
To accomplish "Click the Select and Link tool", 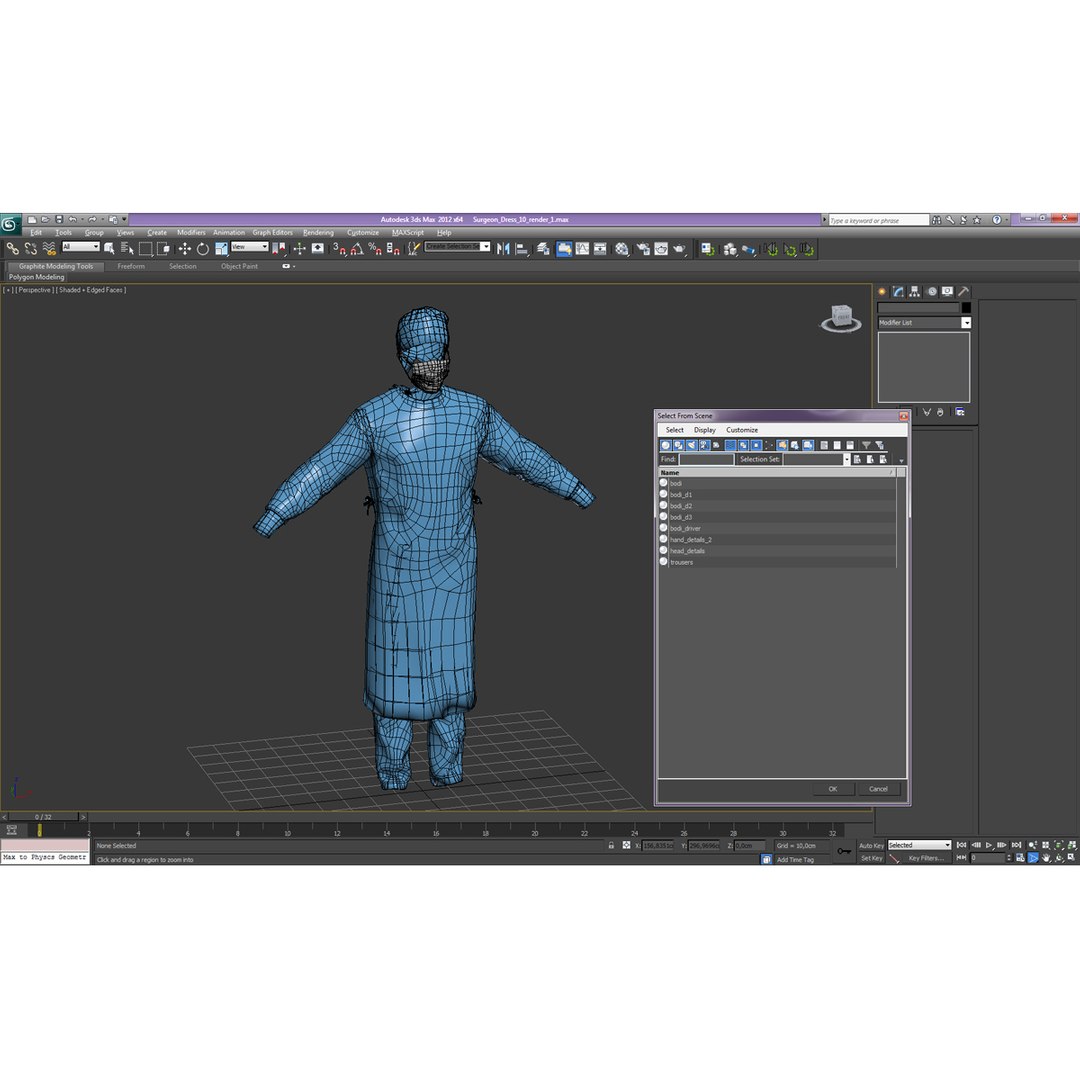I will click(x=12, y=249).
